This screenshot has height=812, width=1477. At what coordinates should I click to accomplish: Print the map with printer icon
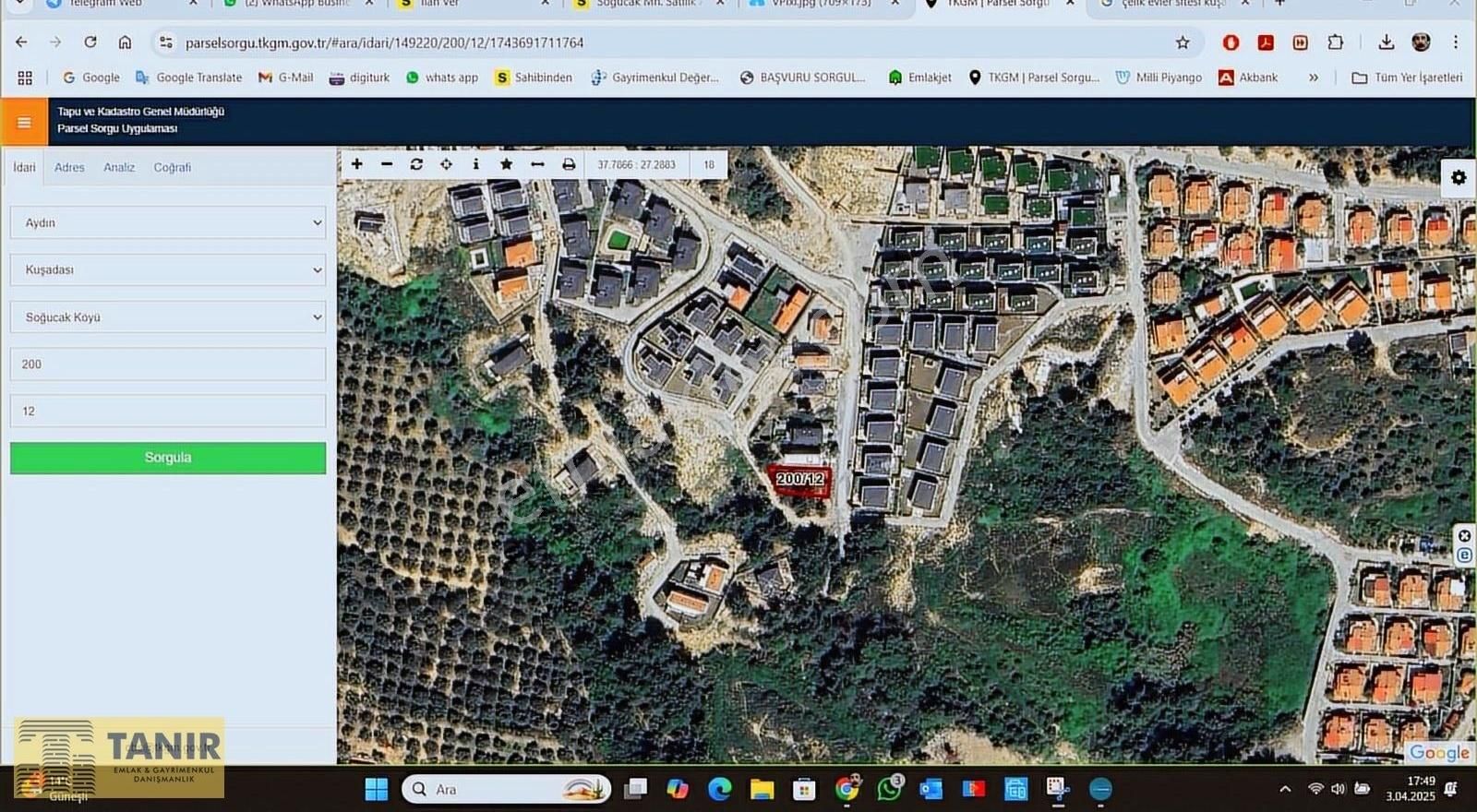pyautogui.click(x=569, y=164)
